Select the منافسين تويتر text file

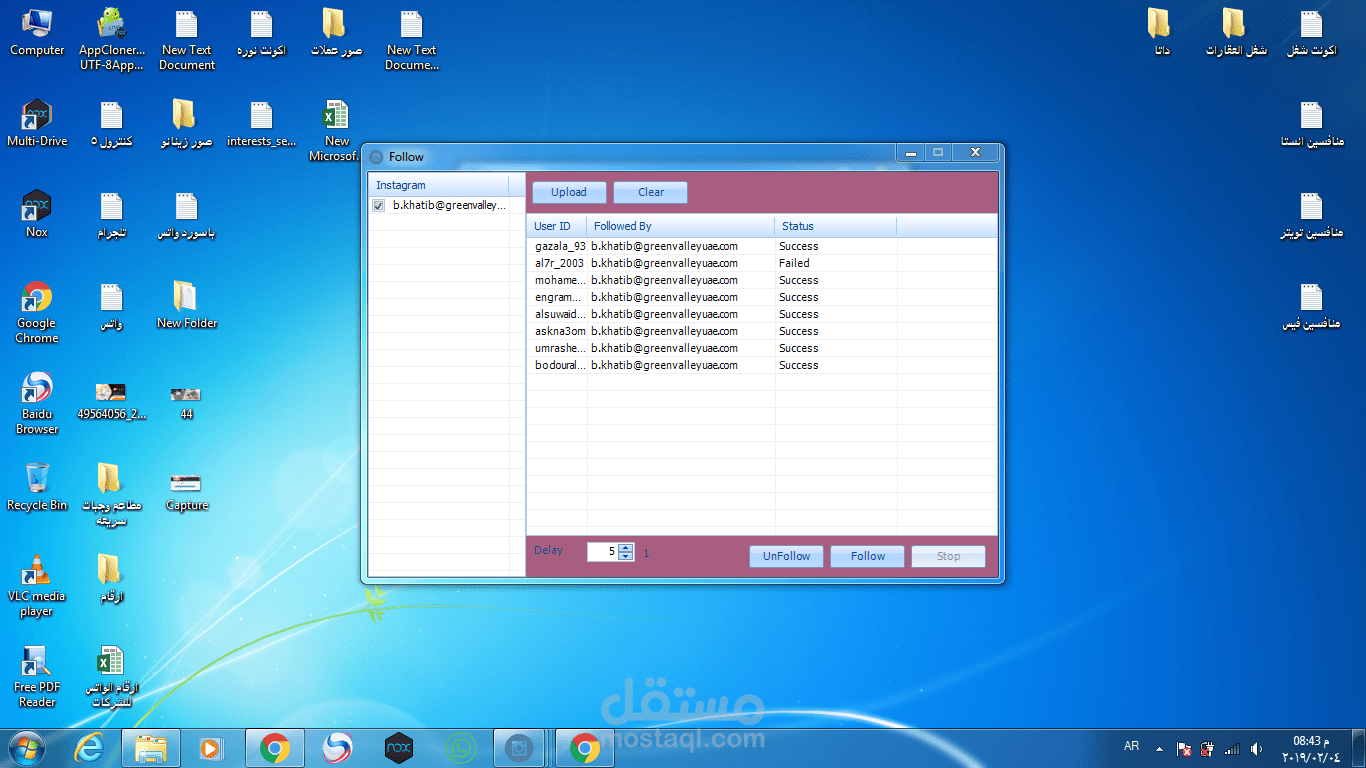pos(1311,214)
